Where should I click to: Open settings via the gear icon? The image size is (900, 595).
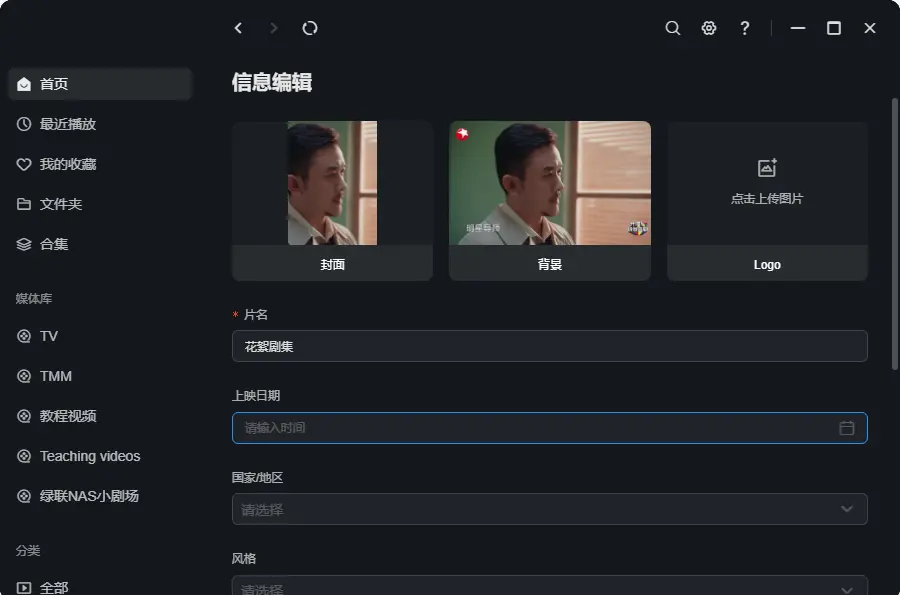tap(709, 28)
